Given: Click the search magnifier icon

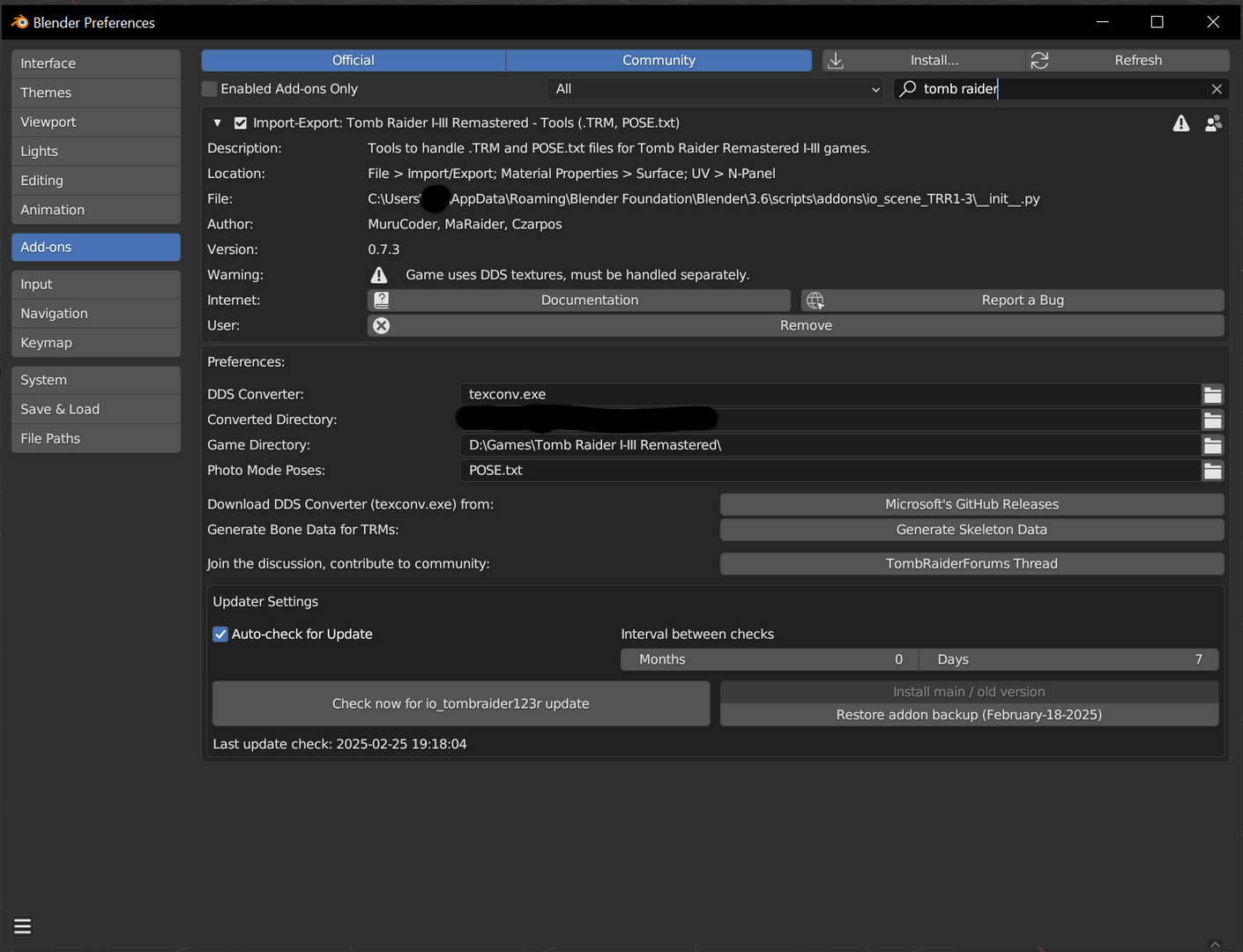Looking at the screenshot, I should [908, 88].
